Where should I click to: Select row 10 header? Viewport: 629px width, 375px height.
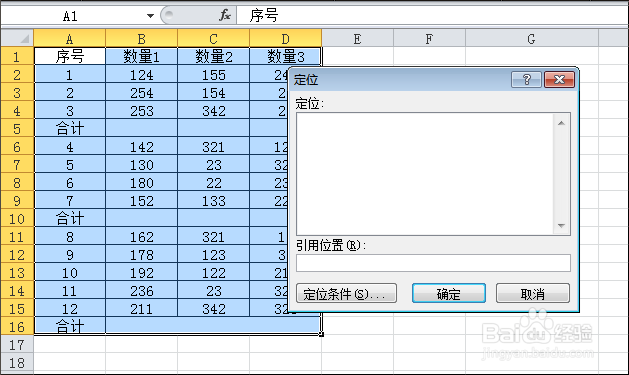point(17,219)
